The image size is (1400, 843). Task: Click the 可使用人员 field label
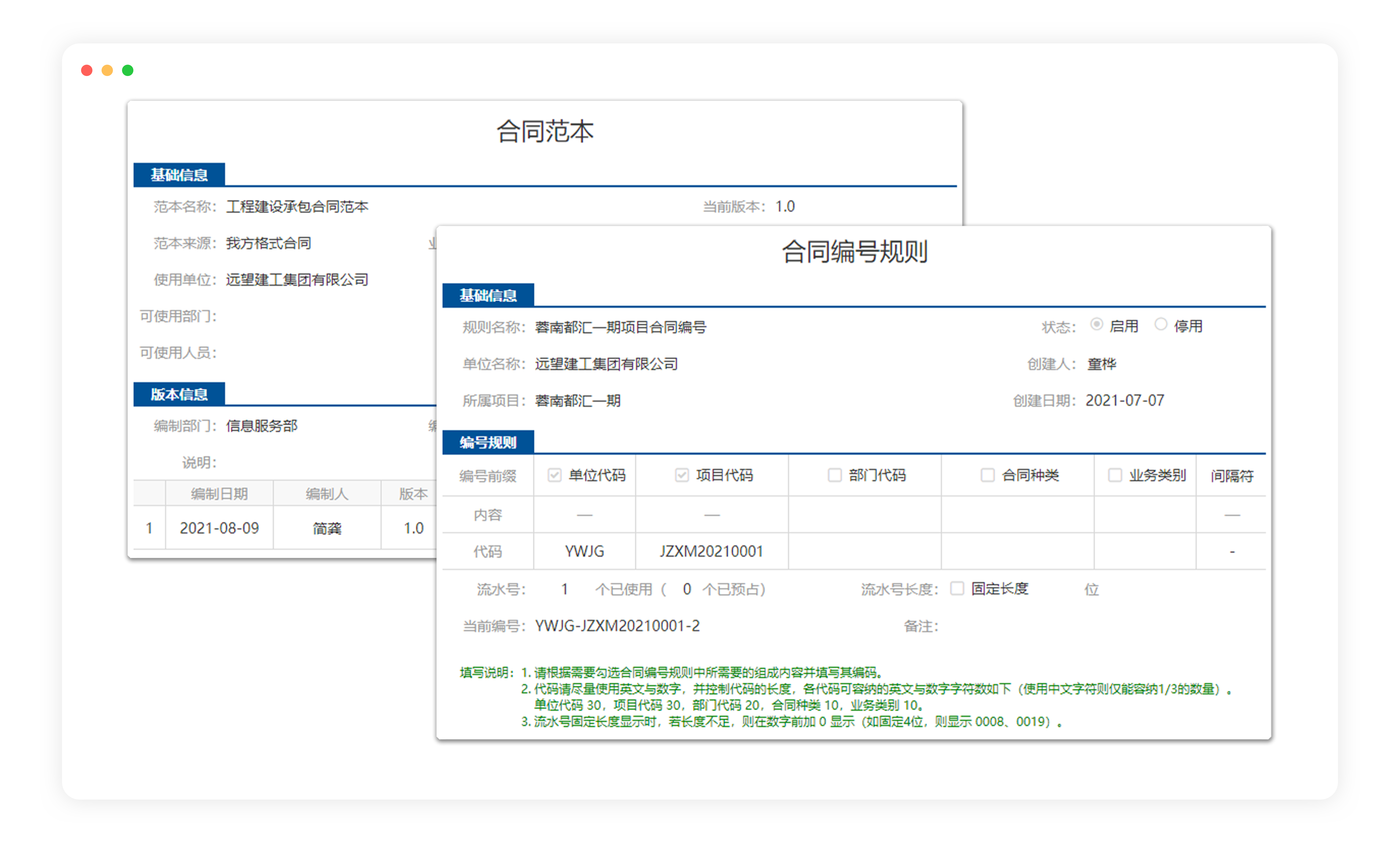(178, 353)
